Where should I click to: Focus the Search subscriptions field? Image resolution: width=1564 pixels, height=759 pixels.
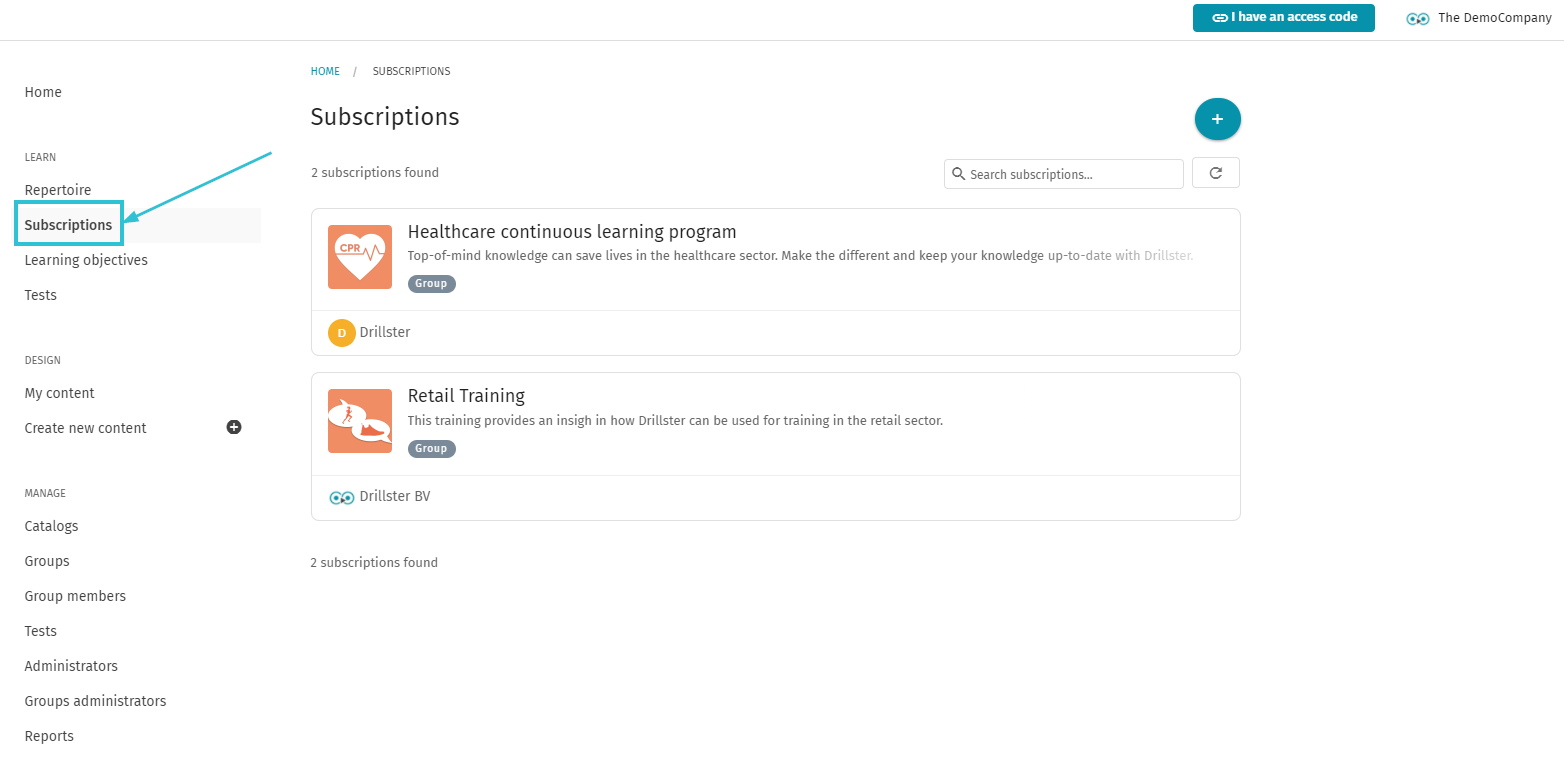pyautogui.click(x=1064, y=174)
